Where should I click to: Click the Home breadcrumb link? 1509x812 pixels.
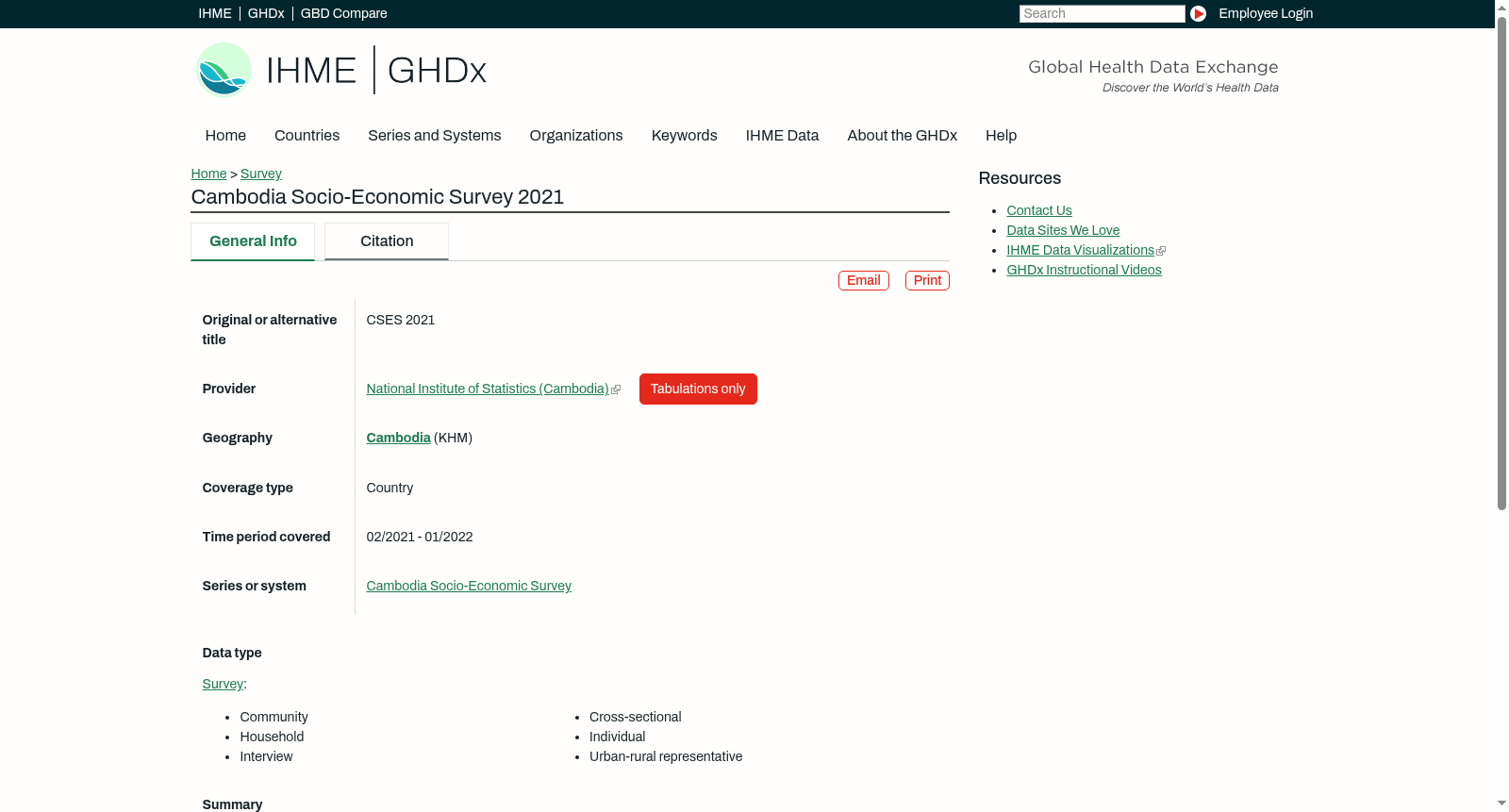[x=208, y=174]
